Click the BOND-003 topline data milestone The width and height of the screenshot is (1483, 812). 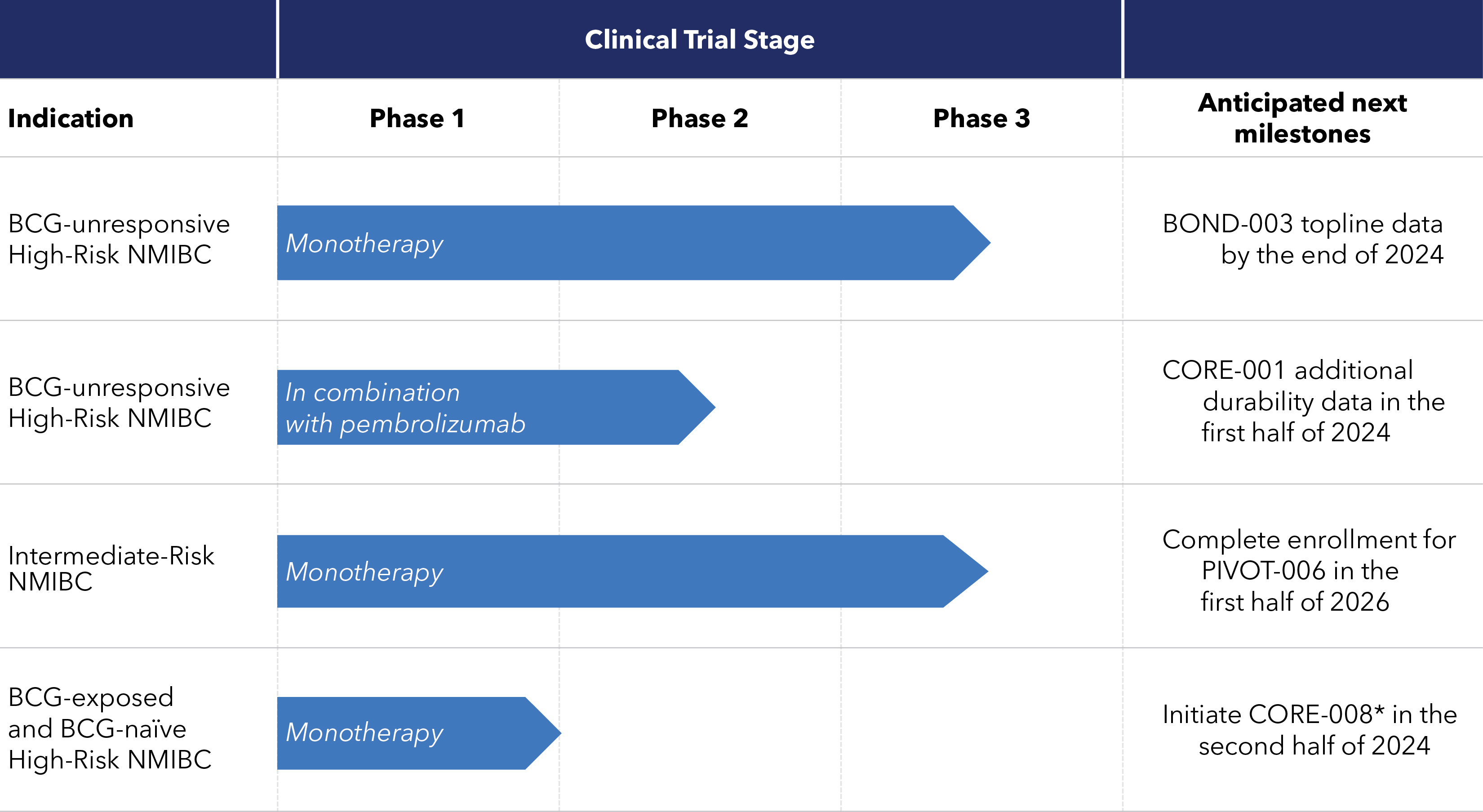1302,239
